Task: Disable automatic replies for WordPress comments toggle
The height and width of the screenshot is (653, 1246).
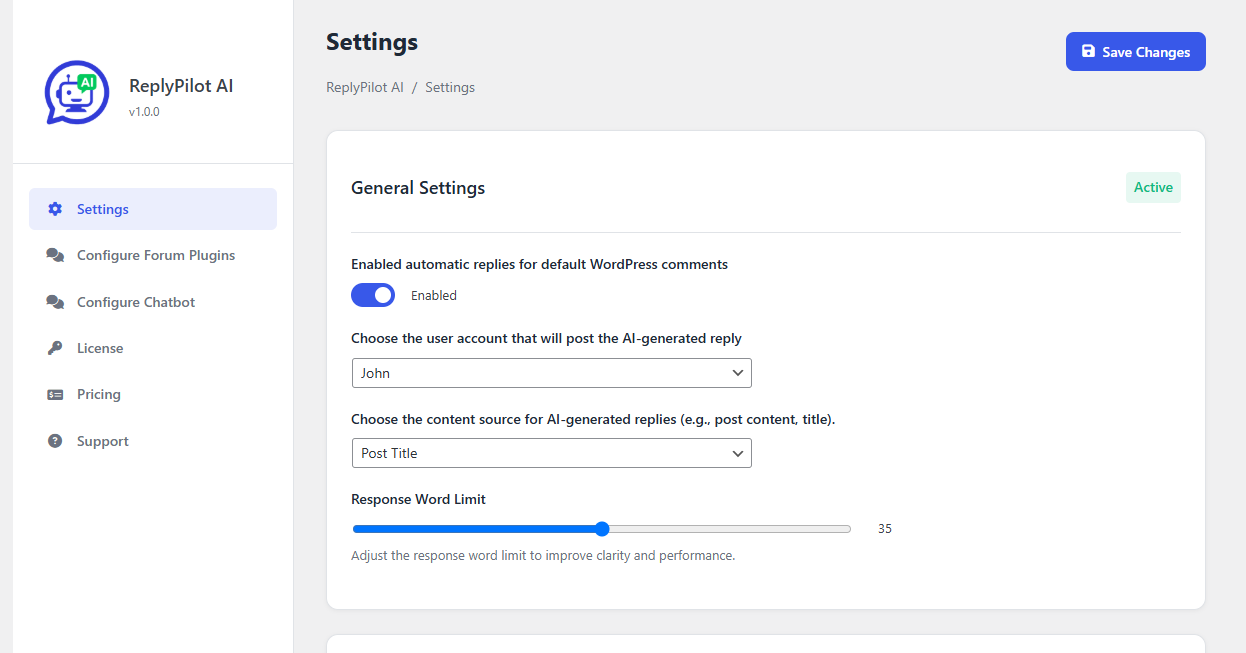Action: coord(373,295)
